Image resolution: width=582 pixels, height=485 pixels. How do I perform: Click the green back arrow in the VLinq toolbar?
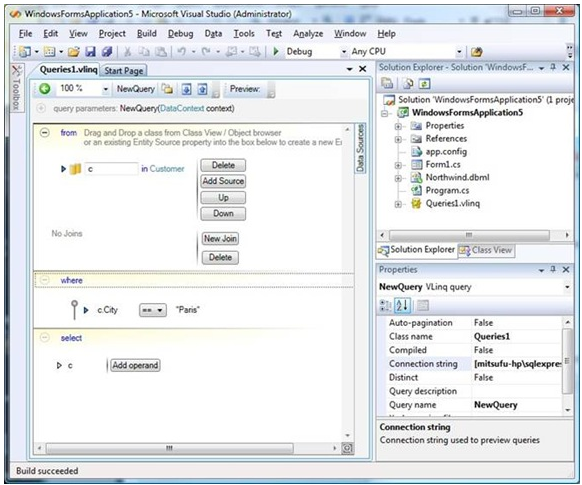click(45, 89)
